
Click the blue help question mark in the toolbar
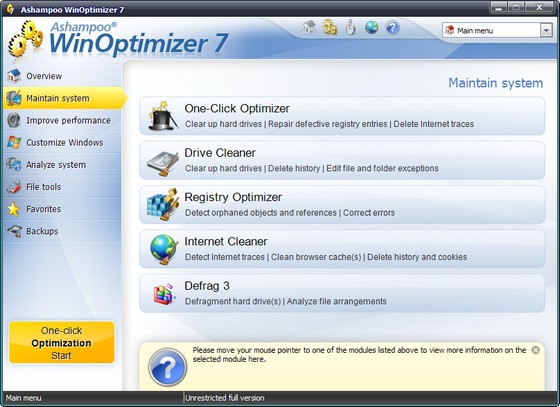tap(392, 27)
